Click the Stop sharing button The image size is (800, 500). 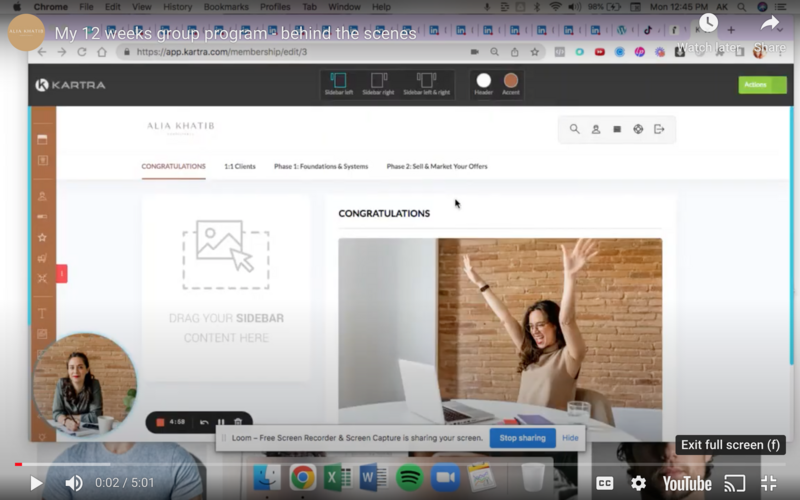pos(522,438)
